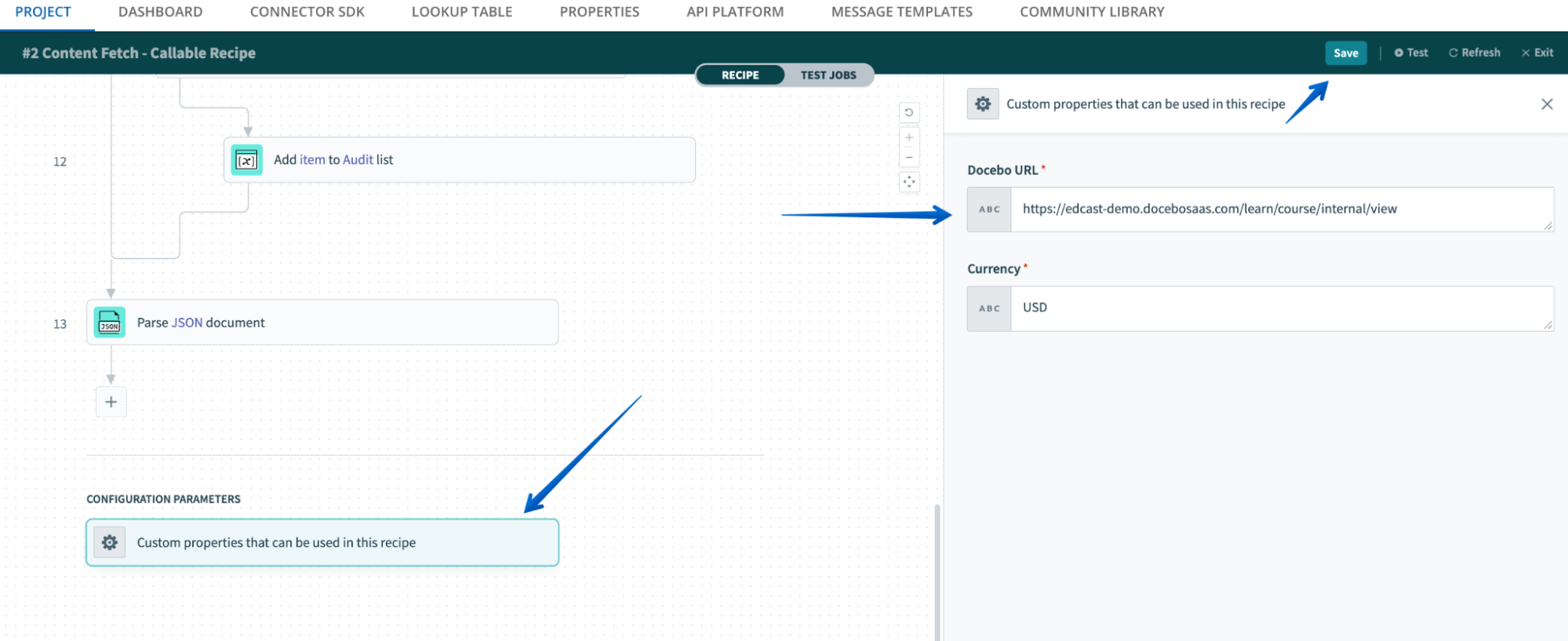Click the recipe title #2 Content Fetch
This screenshot has height=641, width=1568.
tap(139, 53)
